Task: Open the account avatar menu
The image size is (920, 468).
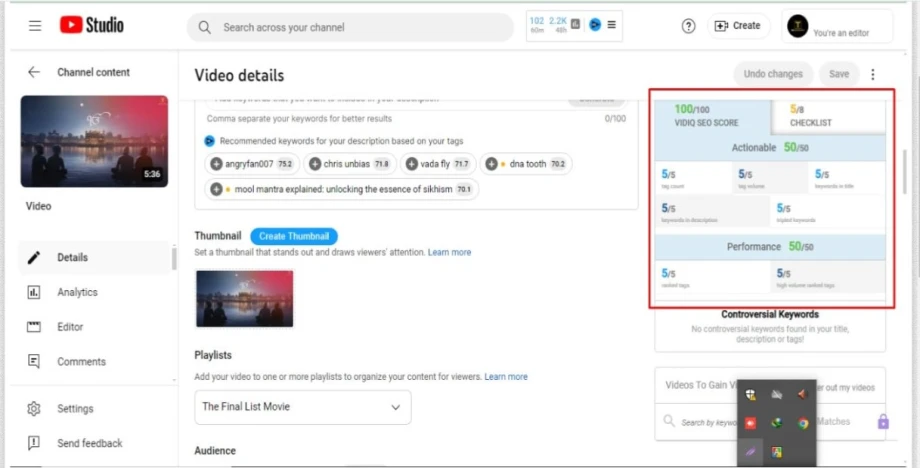Action: [797, 26]
